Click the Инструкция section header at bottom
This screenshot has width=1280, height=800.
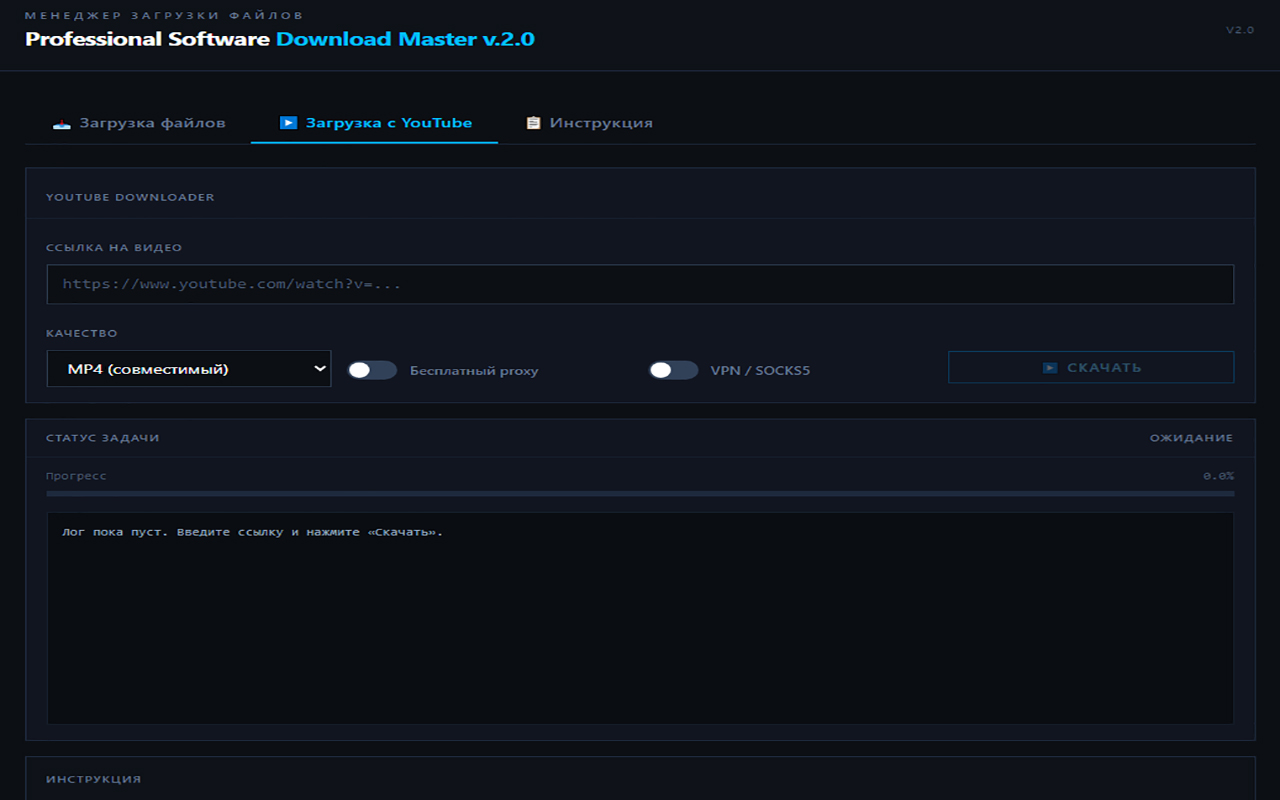94,779
